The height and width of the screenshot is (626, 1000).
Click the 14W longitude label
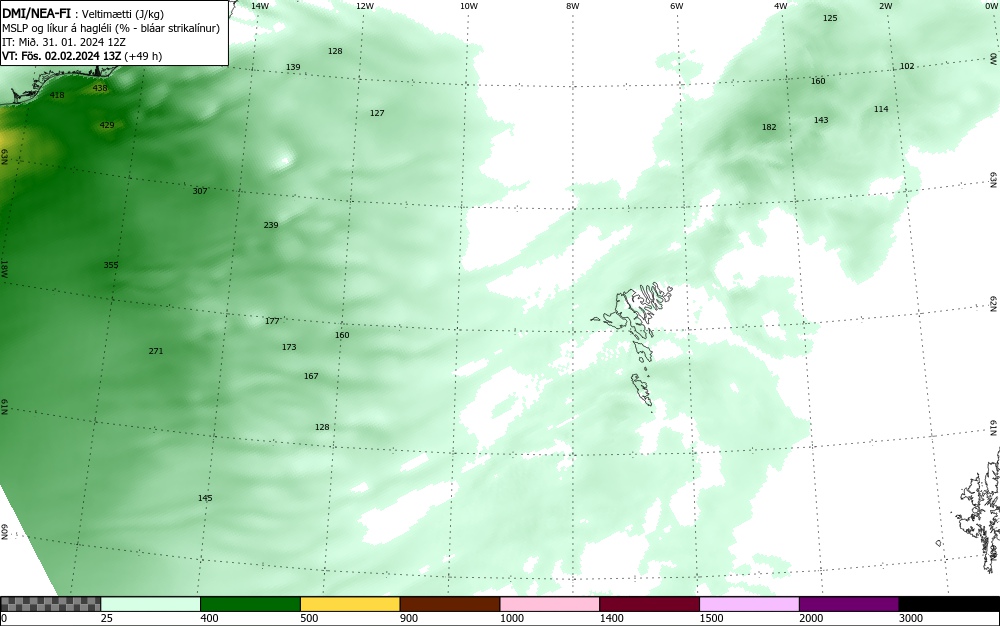coord(260,6)
